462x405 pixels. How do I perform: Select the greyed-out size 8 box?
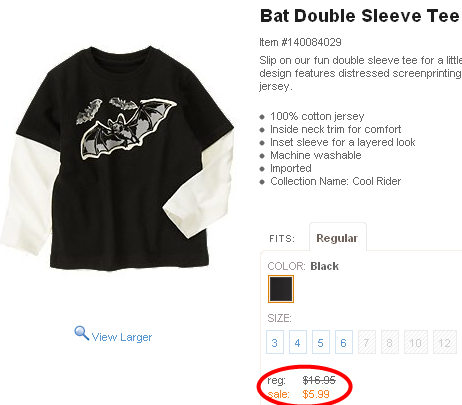tap(390, 342)
